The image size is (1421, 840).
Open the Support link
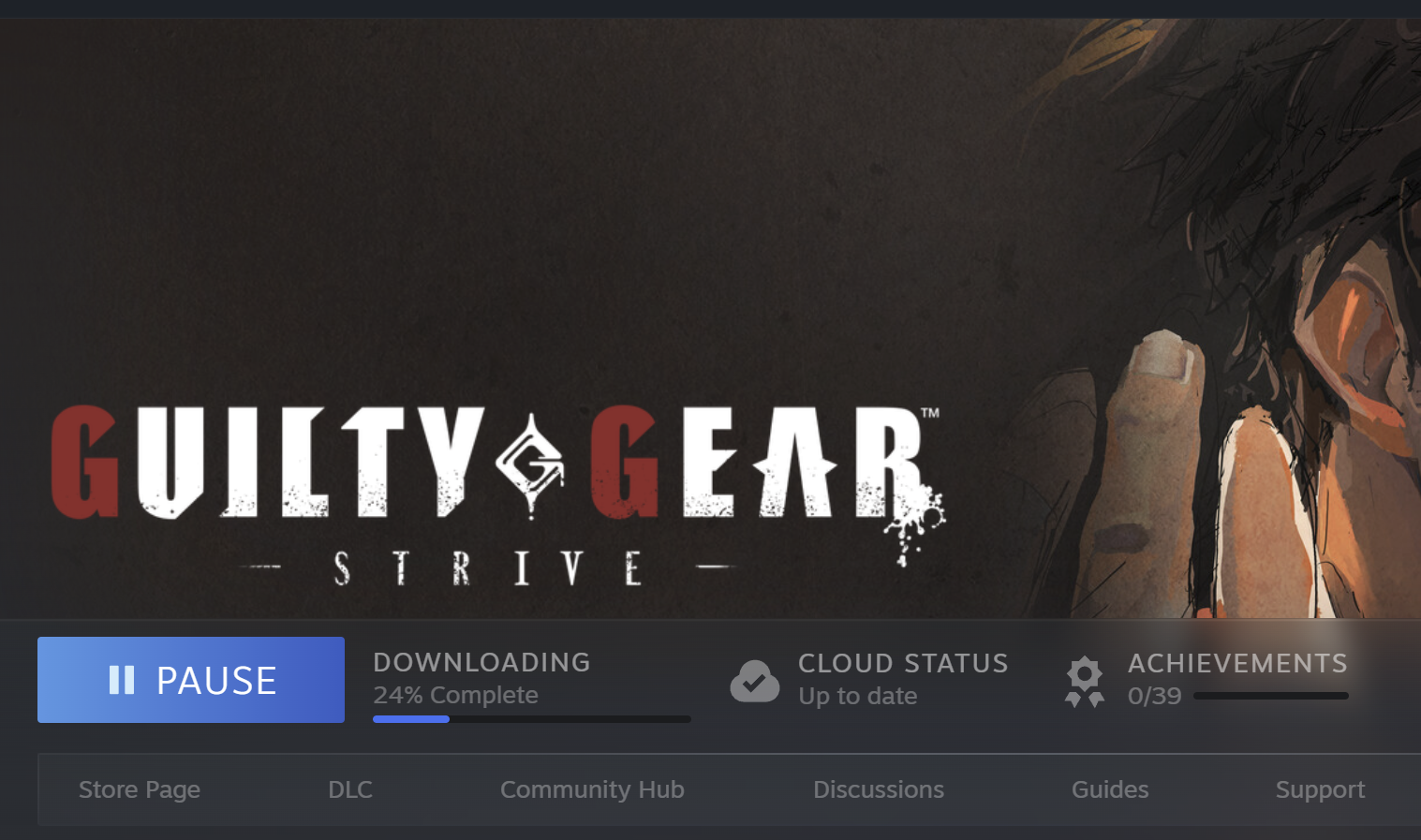(1320, 789)
